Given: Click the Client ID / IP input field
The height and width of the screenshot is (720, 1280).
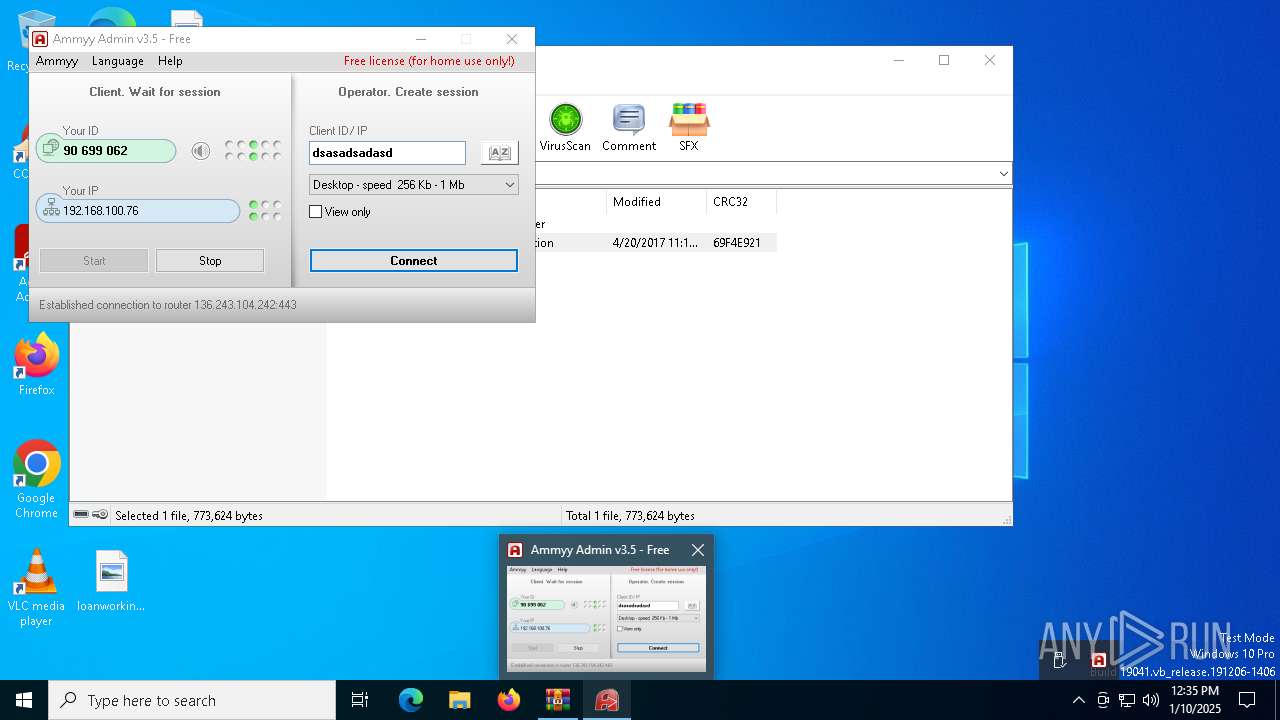Looking at the screenshot, I should [388, 153].
